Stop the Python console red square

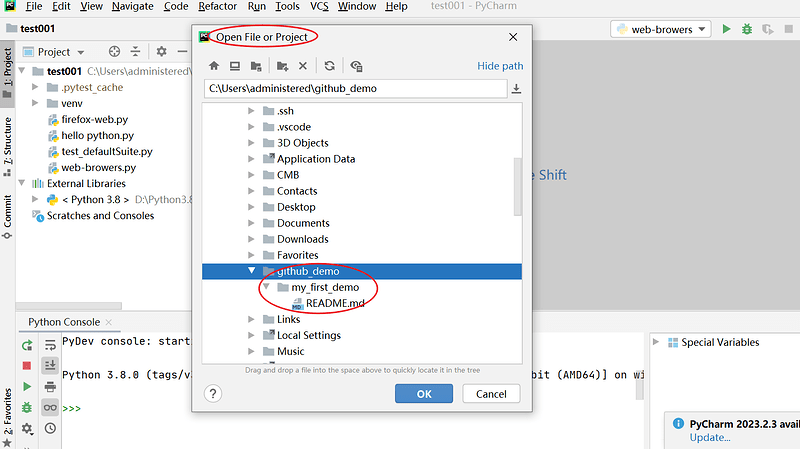pos(27,366)
